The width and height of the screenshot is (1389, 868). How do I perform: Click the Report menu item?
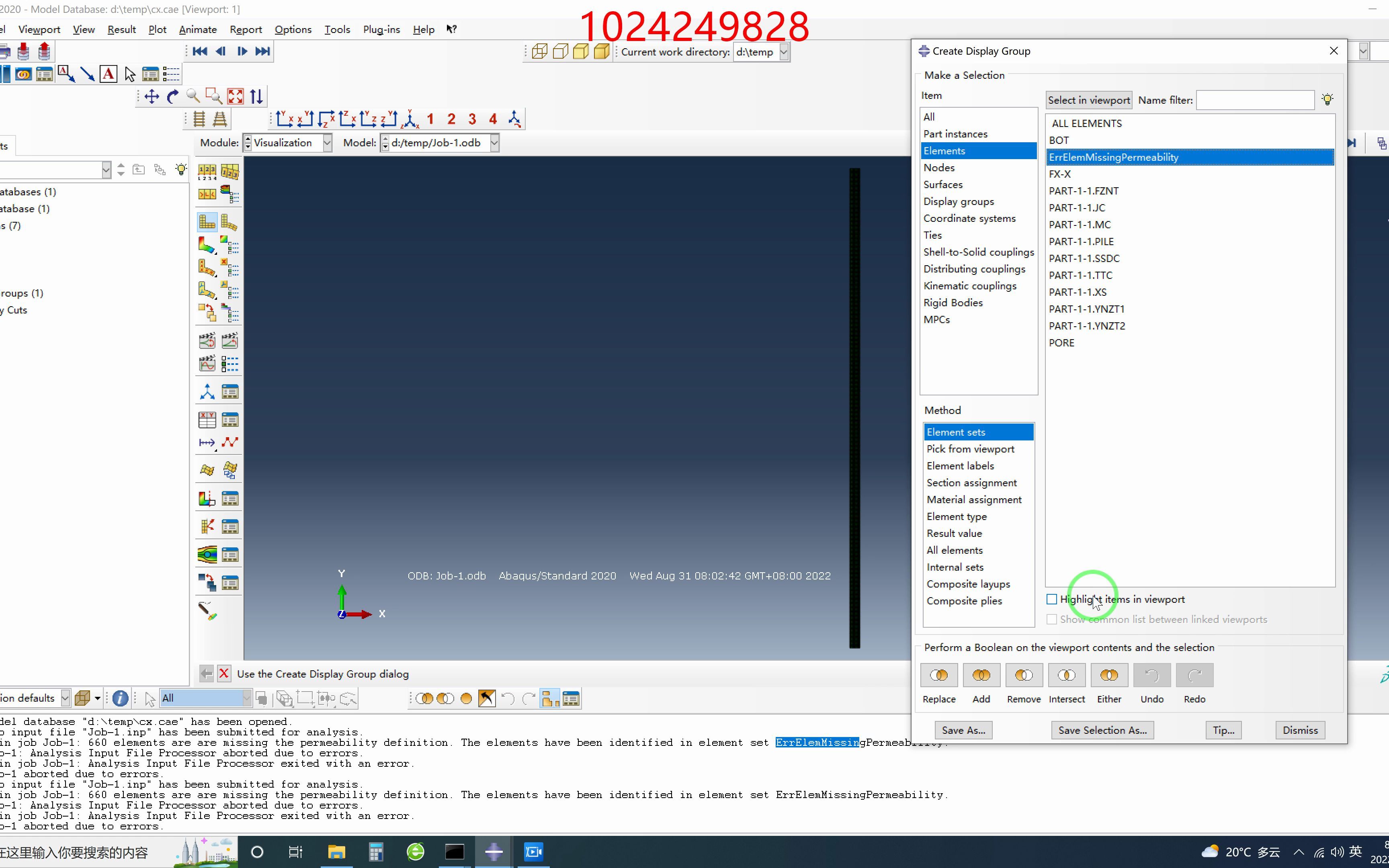point(246,29)
